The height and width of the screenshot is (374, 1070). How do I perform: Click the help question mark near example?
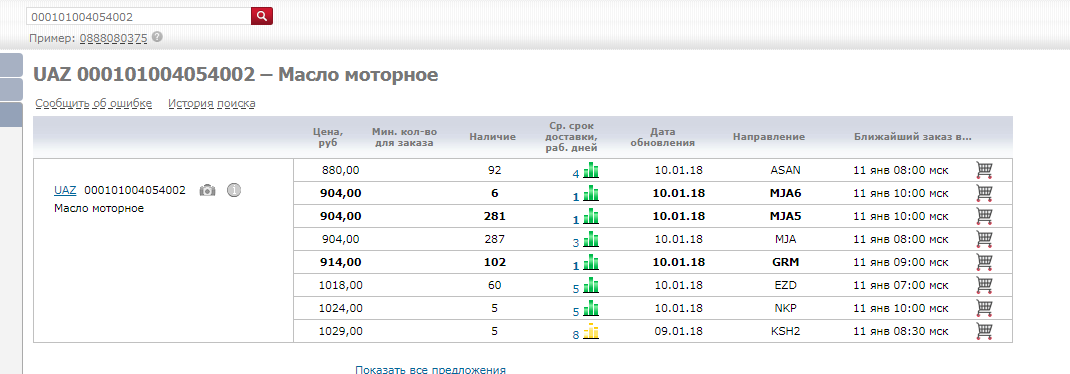(158, 38)
